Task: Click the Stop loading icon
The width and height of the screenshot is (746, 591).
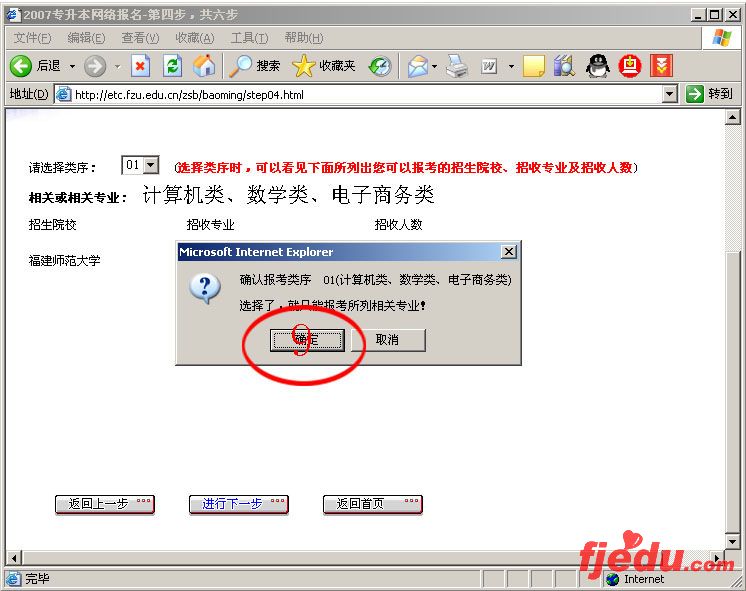Action: 140,66
